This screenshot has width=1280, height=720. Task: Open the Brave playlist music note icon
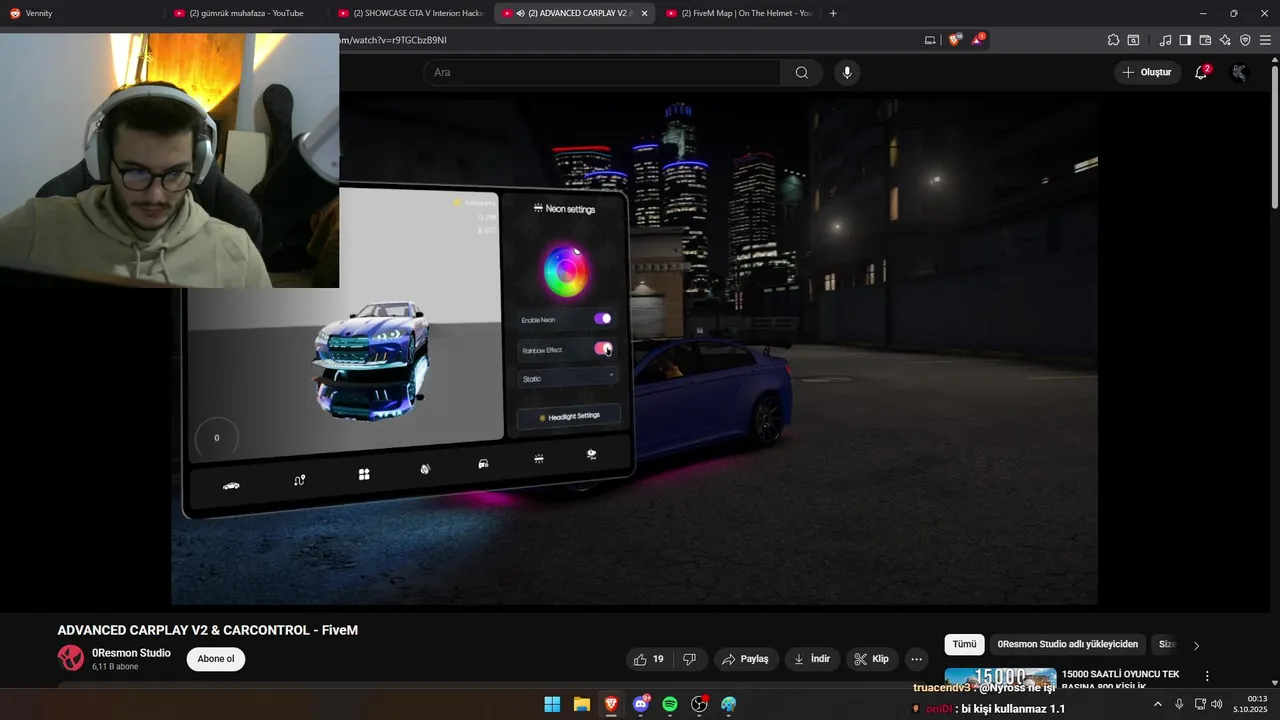pyautogui.click(x=1165, y=40)
